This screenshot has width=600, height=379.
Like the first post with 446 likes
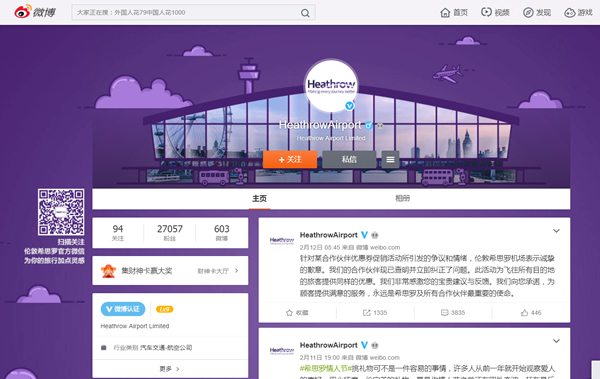pos(524,313)
